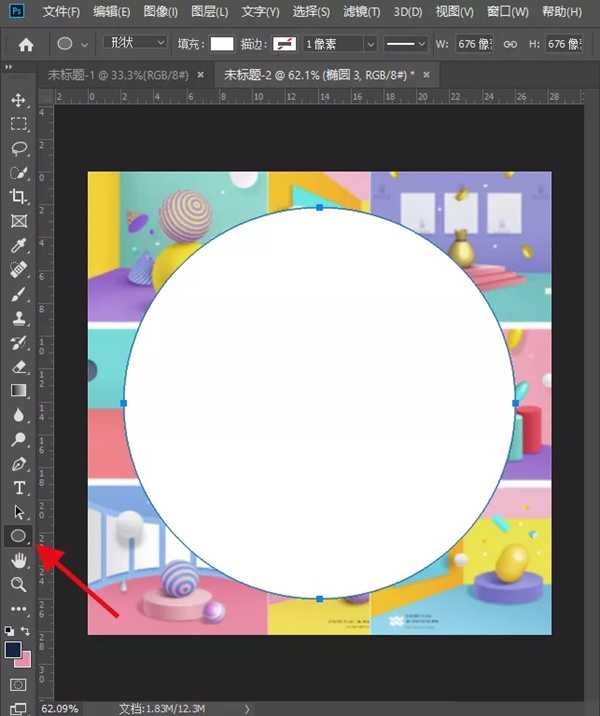Select the Ellipse shape tool

click(18, 536)
